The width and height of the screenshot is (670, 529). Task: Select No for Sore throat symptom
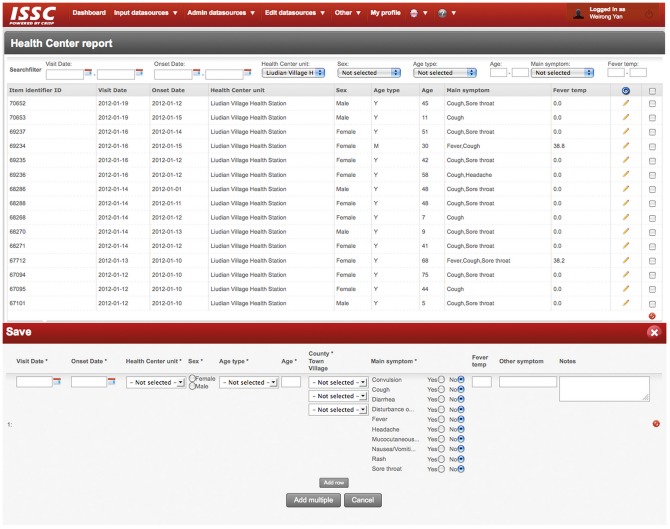tap(461, 469)
